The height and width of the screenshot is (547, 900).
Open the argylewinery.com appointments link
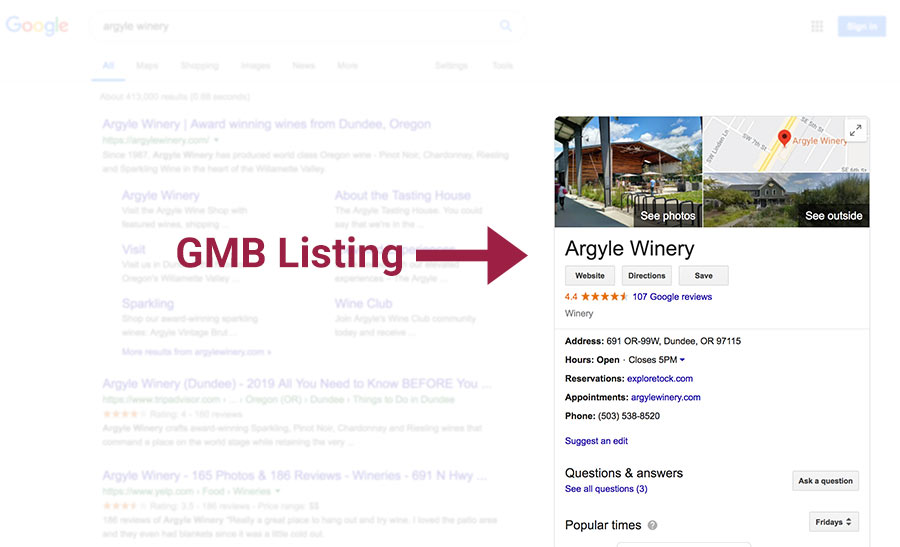point(666,397)
